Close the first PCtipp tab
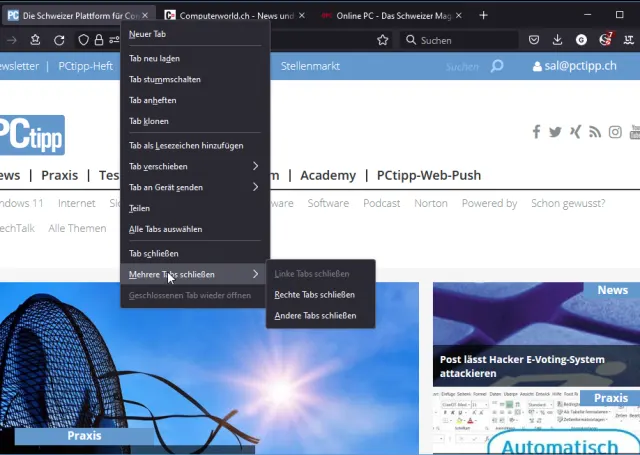The width and height of the screenshot is (640, 455). tap(145, 16)
